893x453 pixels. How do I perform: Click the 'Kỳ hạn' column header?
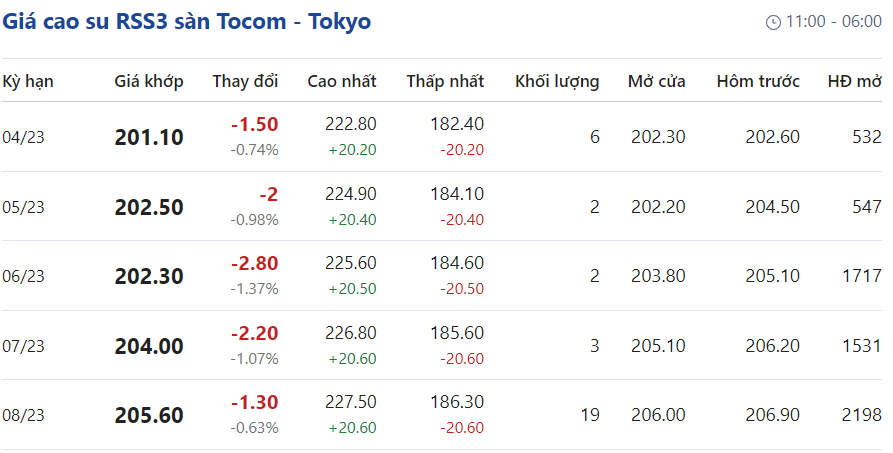coord(28,82)
